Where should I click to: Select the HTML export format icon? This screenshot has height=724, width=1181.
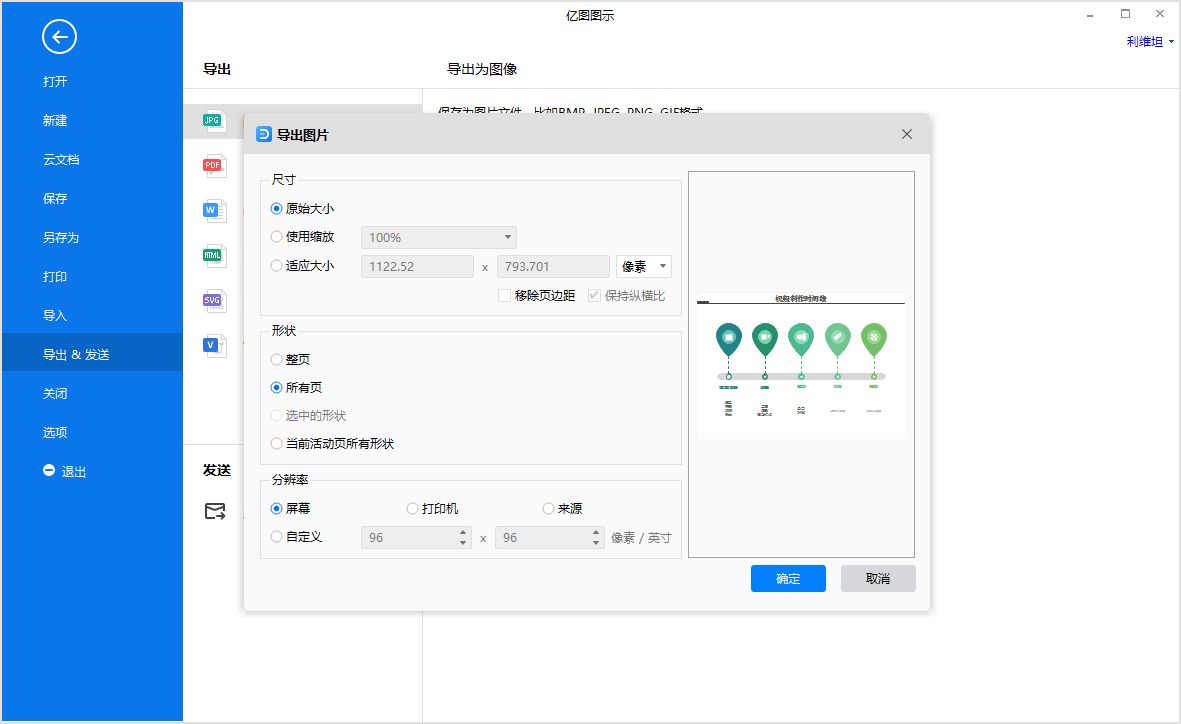tap(214, 255)
